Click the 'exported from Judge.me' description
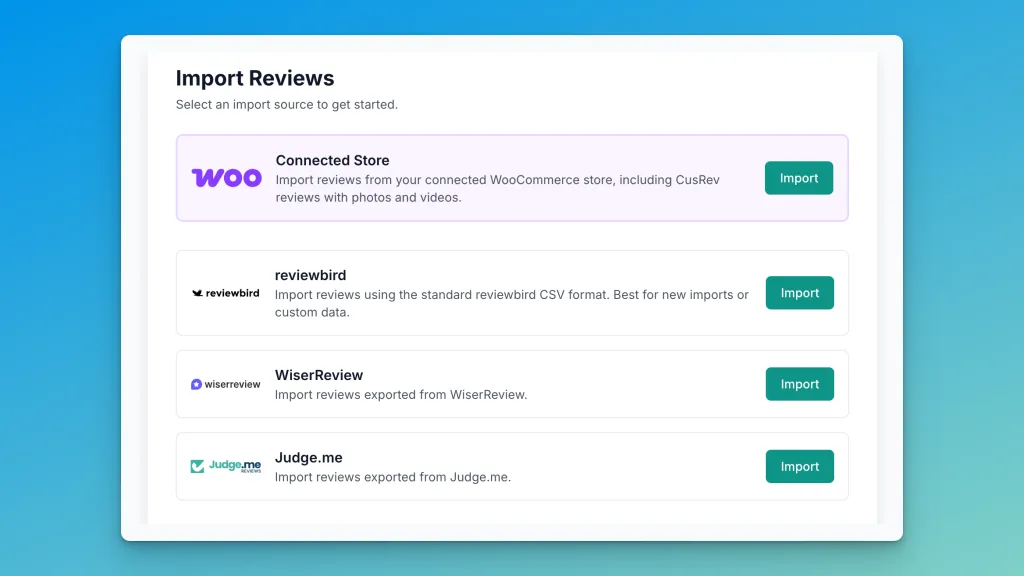 (393, 477)
